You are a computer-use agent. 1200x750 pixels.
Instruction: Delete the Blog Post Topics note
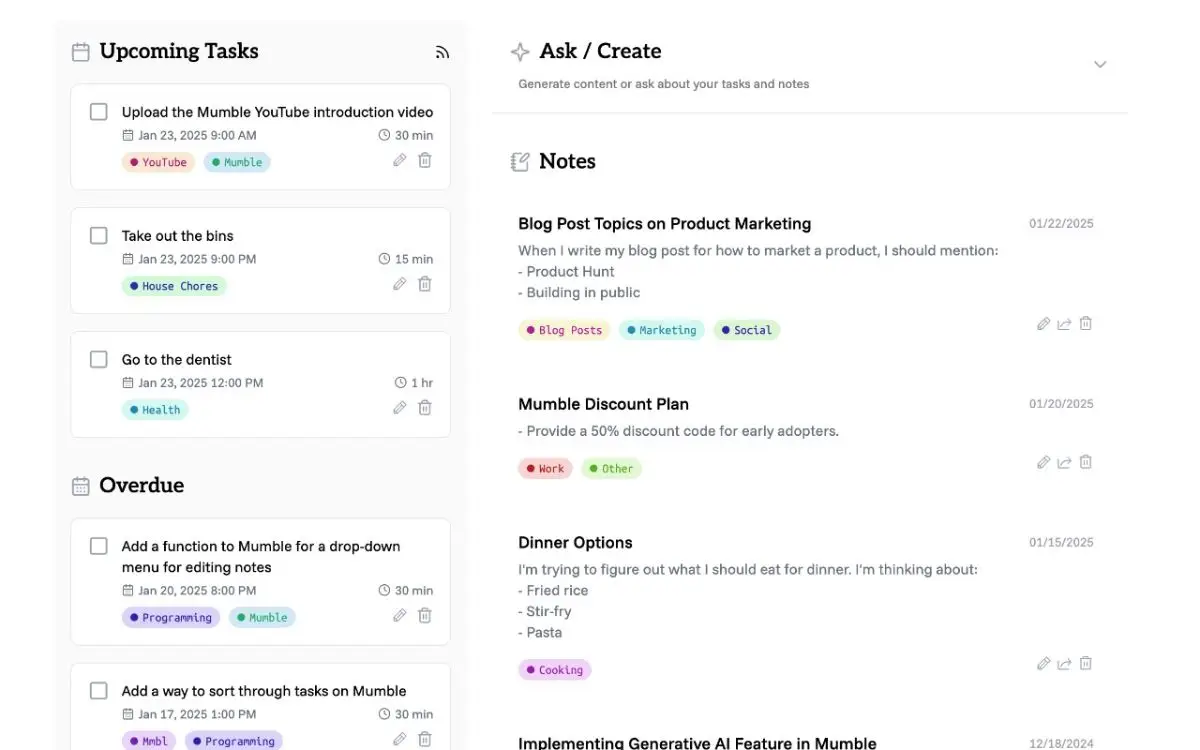point(1086,324)
